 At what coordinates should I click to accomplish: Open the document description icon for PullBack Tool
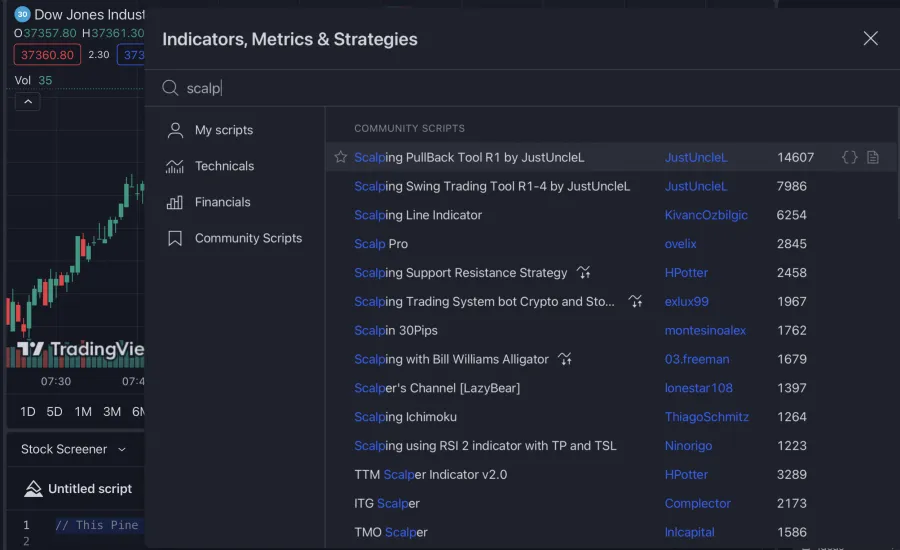[873, 157]
